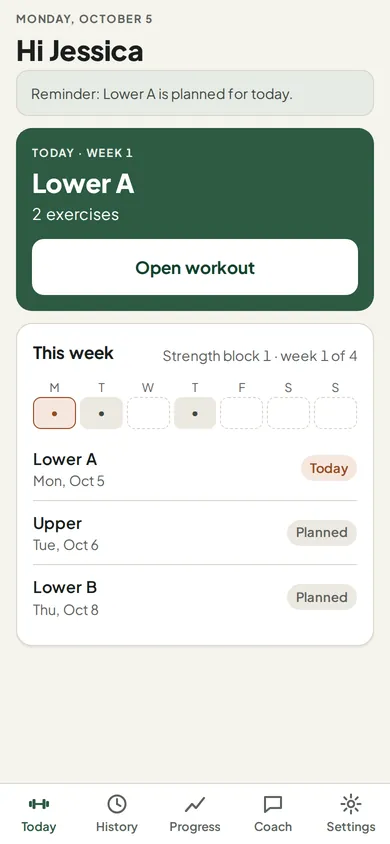Viewport: 390px width, 844px height.
Task: Open the Upper workout row for Tue, Oct 6
Action: coord(195,533)
